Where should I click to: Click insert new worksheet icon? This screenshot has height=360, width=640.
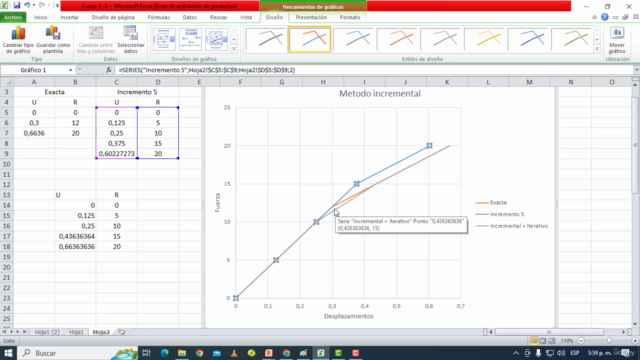click(x=122, y=332)
